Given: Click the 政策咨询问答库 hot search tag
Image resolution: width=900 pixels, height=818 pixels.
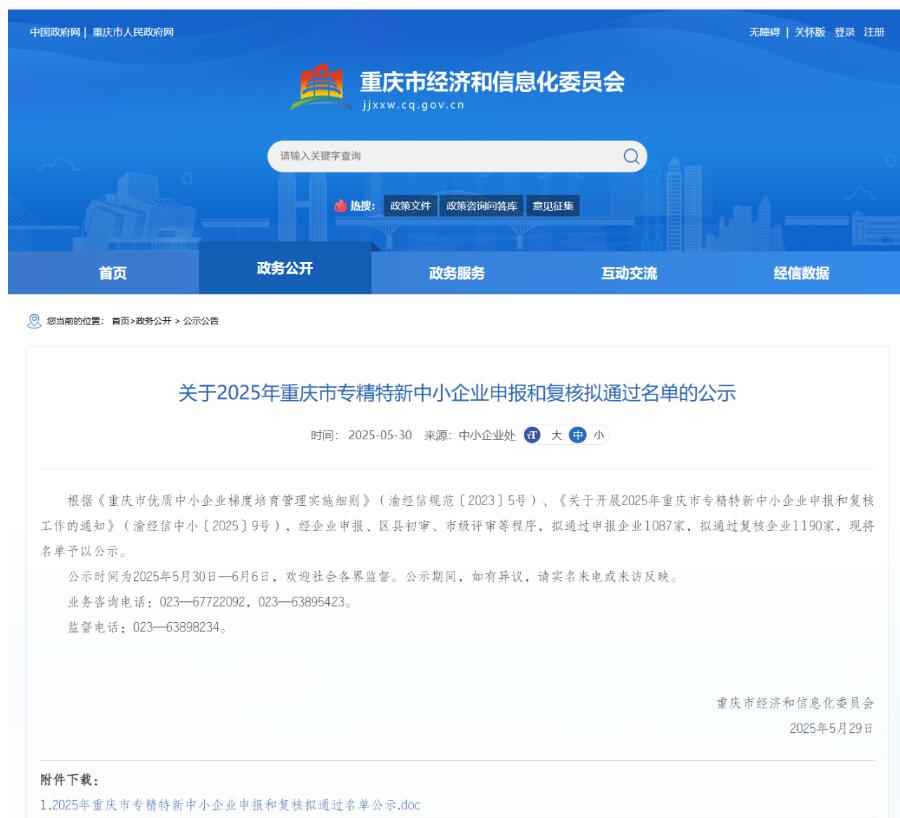Looking at the screenshot, I should pos(482,206).
